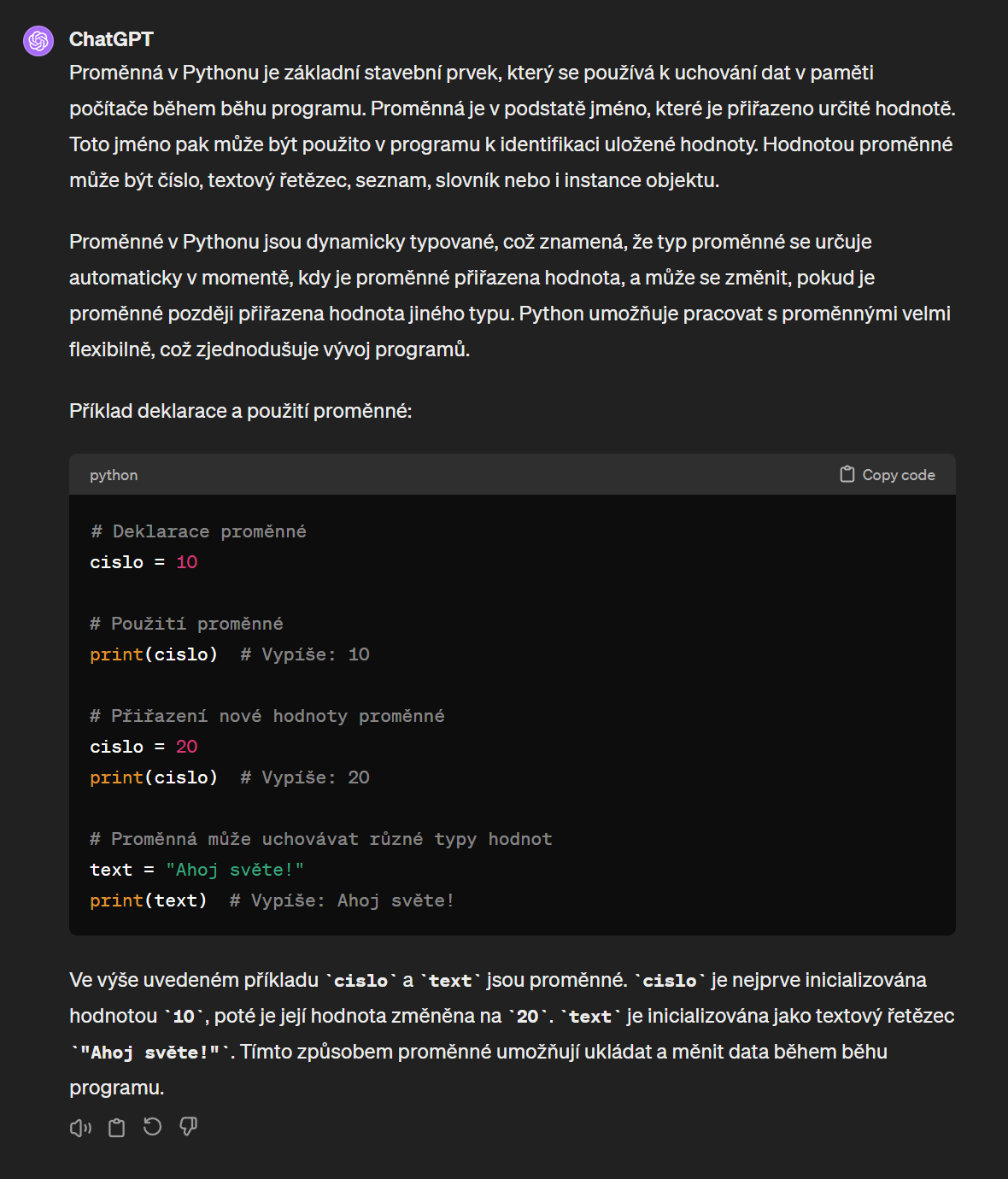Click the code line "cislo = 10"
This screenshot has width=1008, height=1179.
[144, 562]
